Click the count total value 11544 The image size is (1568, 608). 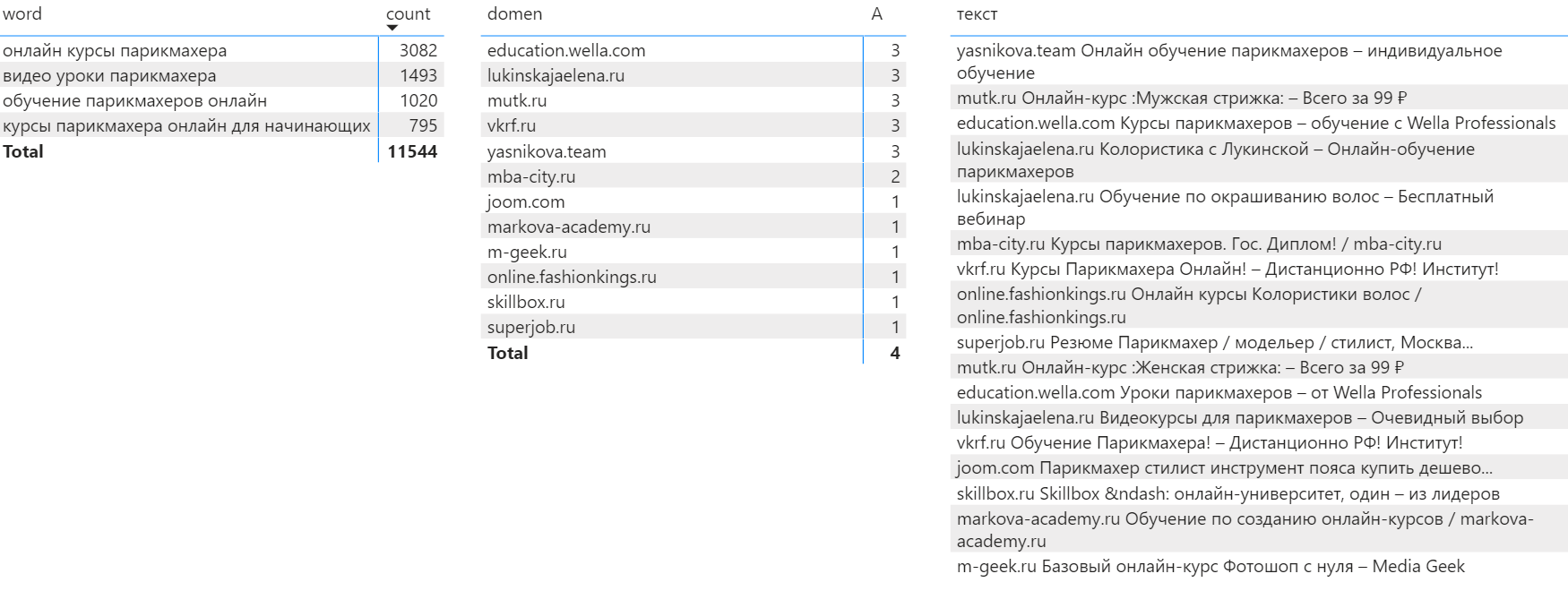pos(412,152)
